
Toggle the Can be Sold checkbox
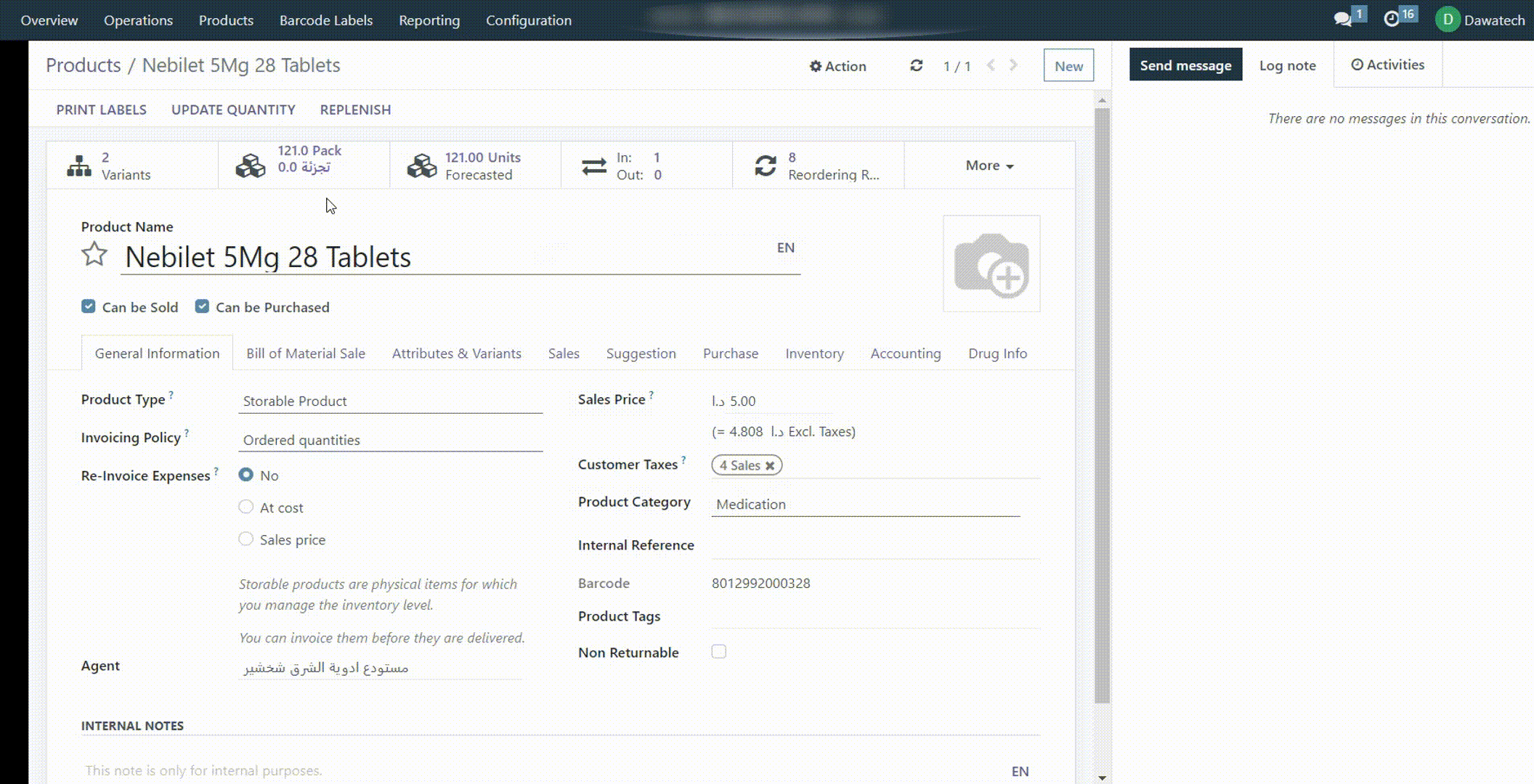pyautogui.click(x=89, y=306)
